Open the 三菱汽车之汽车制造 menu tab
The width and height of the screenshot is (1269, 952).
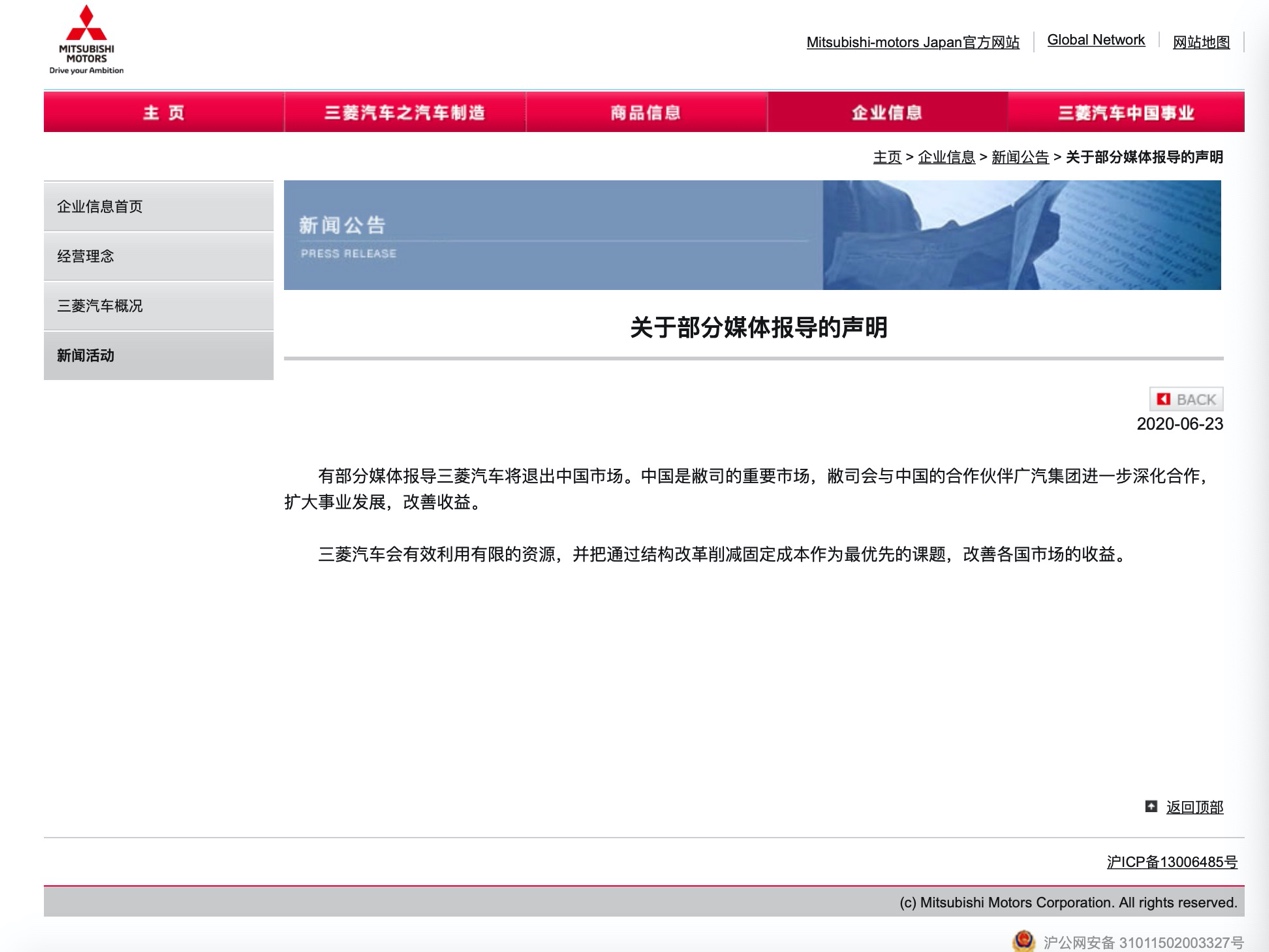coord(405,112)
